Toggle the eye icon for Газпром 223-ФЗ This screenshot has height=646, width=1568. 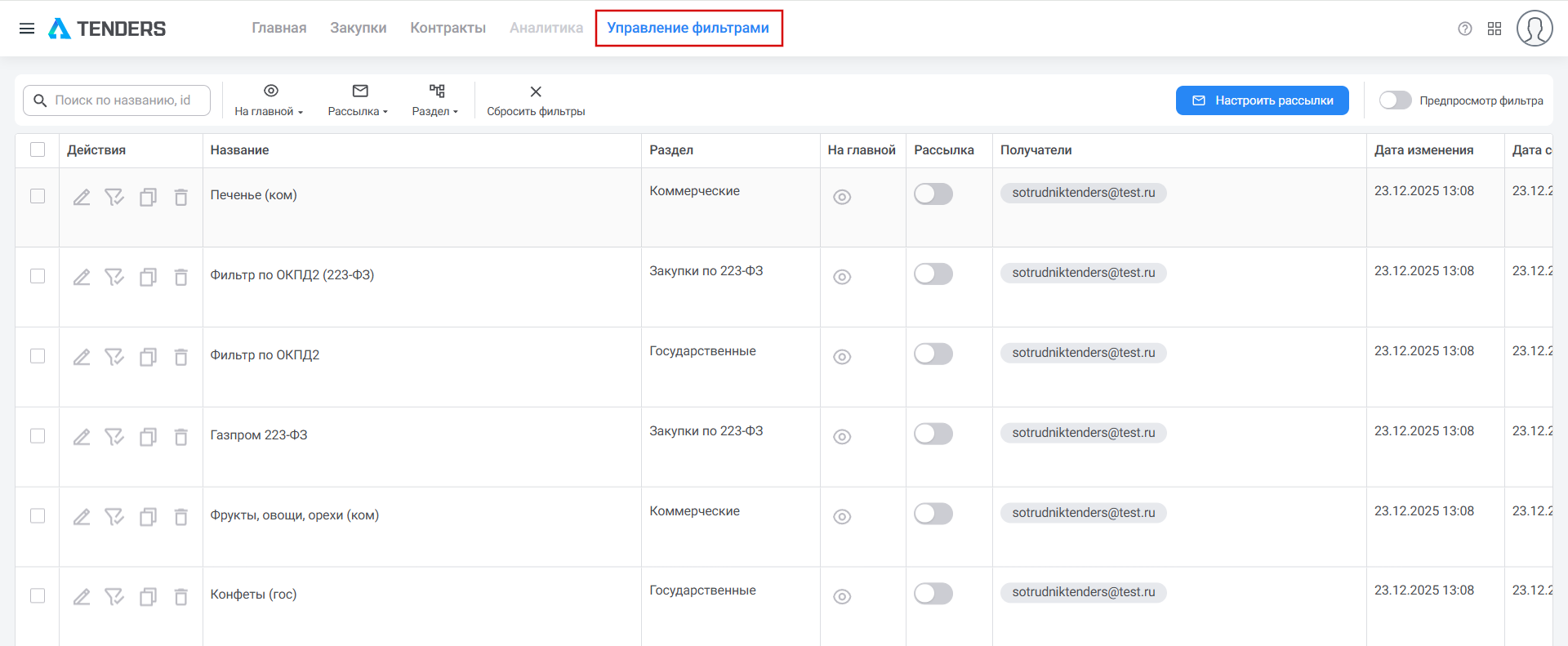pos(842,437)
